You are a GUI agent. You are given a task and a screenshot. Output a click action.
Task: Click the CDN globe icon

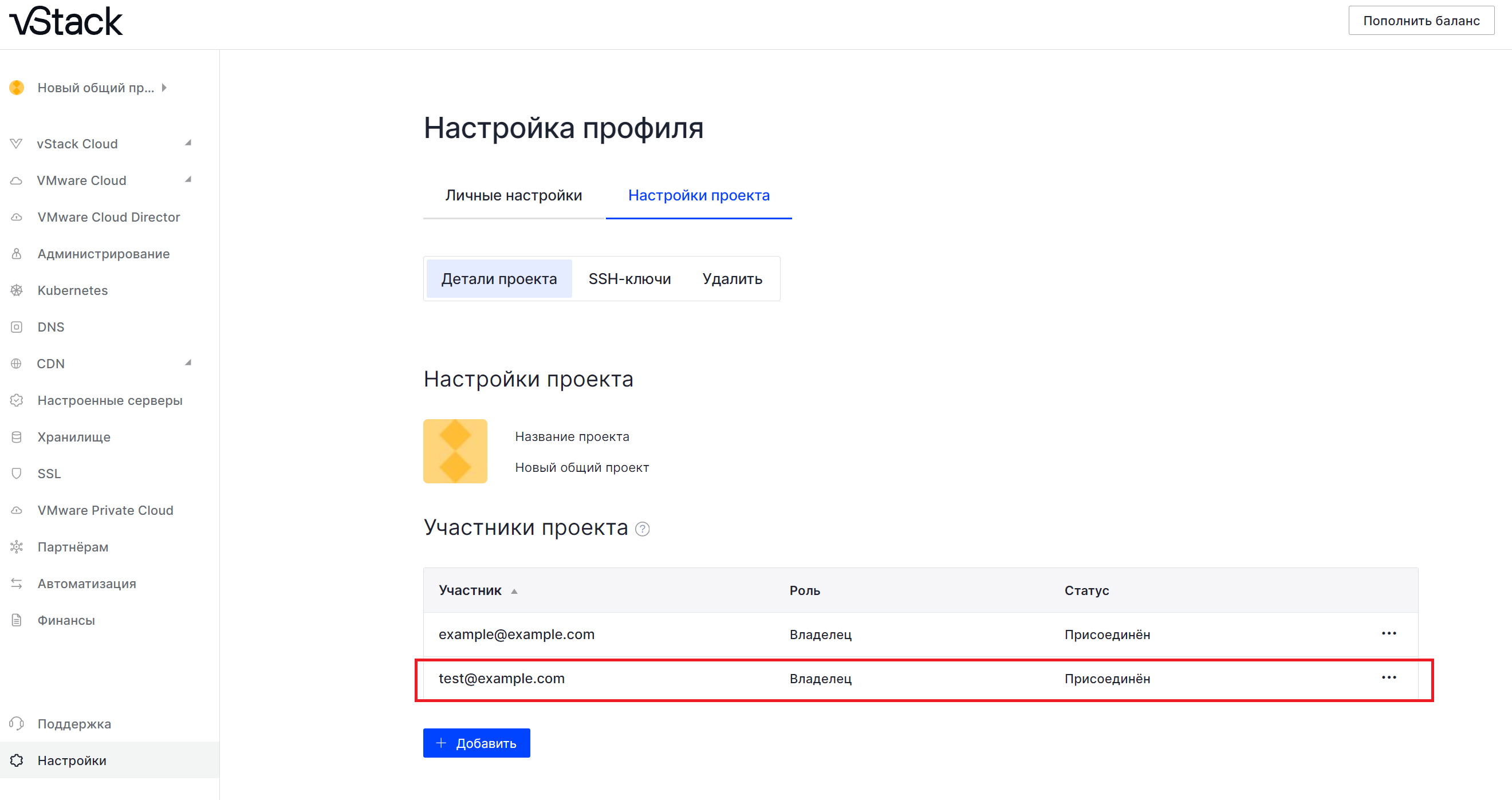17,363
